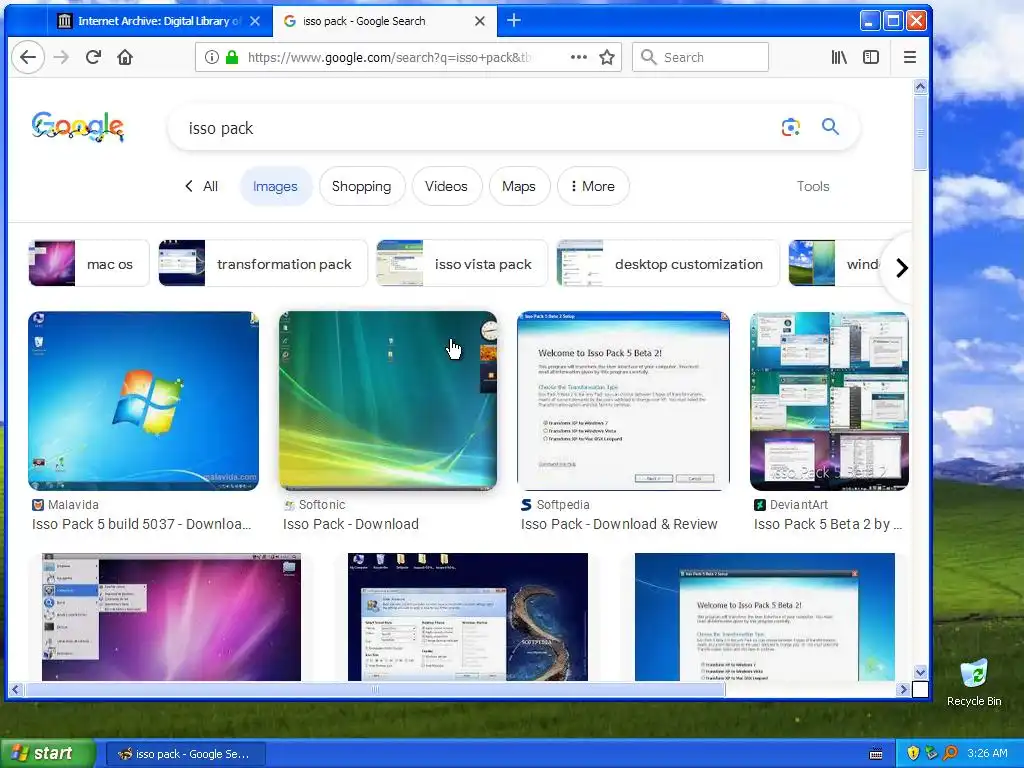This screenshot has width=1024, height=768.
Task: Show more suggestion chips with right chevron
Action: tap(901, 267)
